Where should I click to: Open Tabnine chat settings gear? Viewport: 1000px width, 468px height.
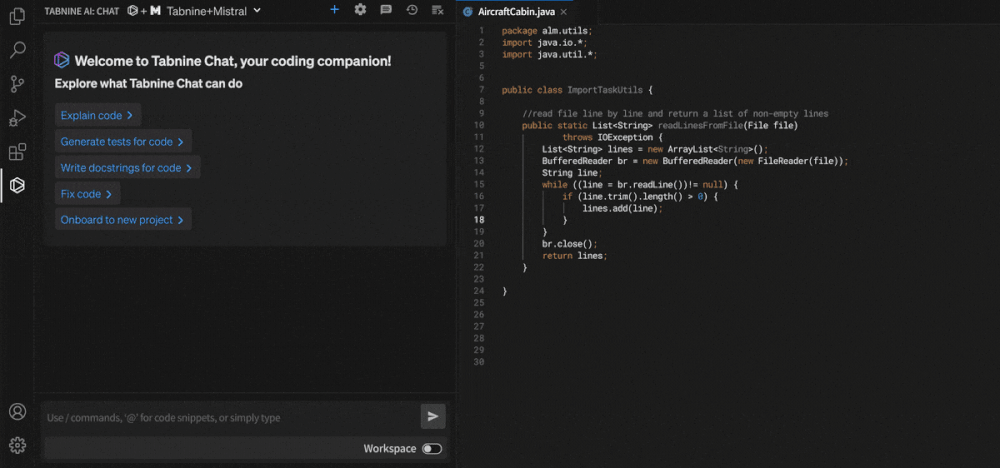click(360, 10)
